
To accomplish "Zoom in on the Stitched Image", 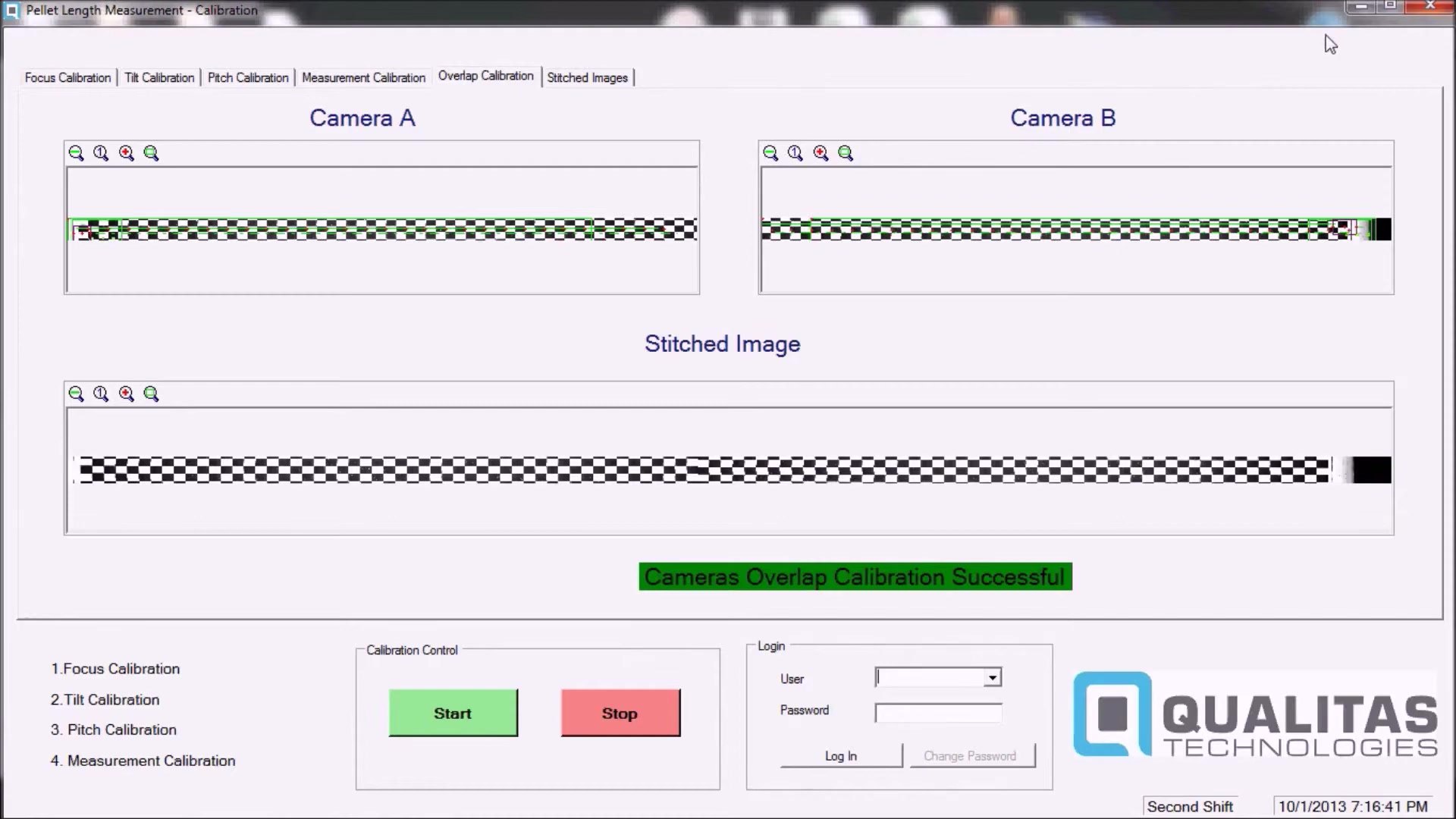I will point(126,394).
